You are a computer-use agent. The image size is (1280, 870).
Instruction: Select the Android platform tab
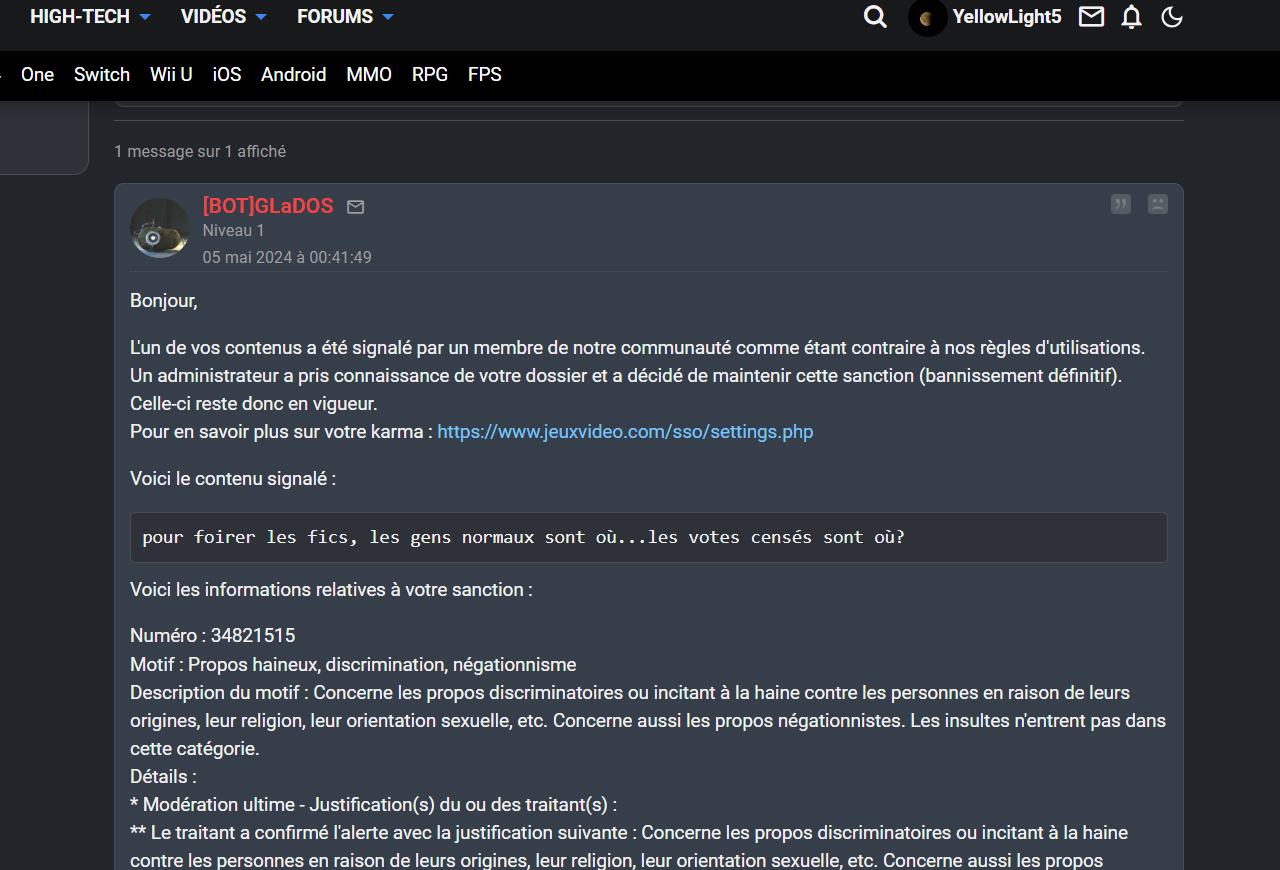[294, 75]
